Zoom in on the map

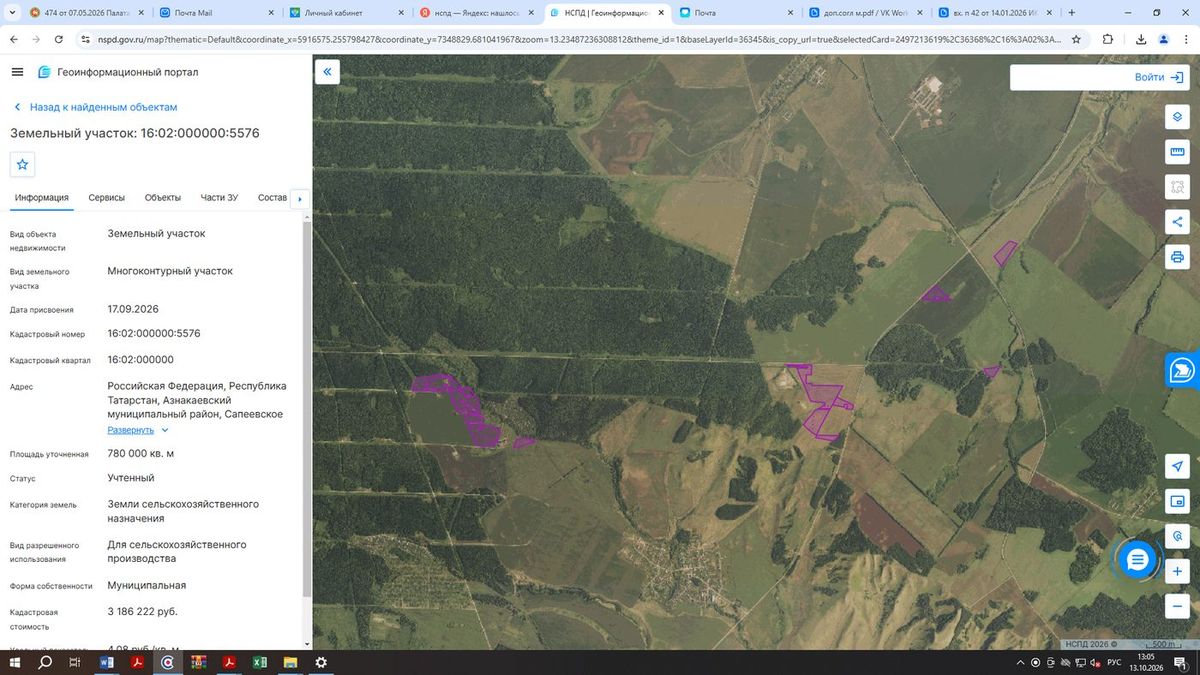point(1177,571)
